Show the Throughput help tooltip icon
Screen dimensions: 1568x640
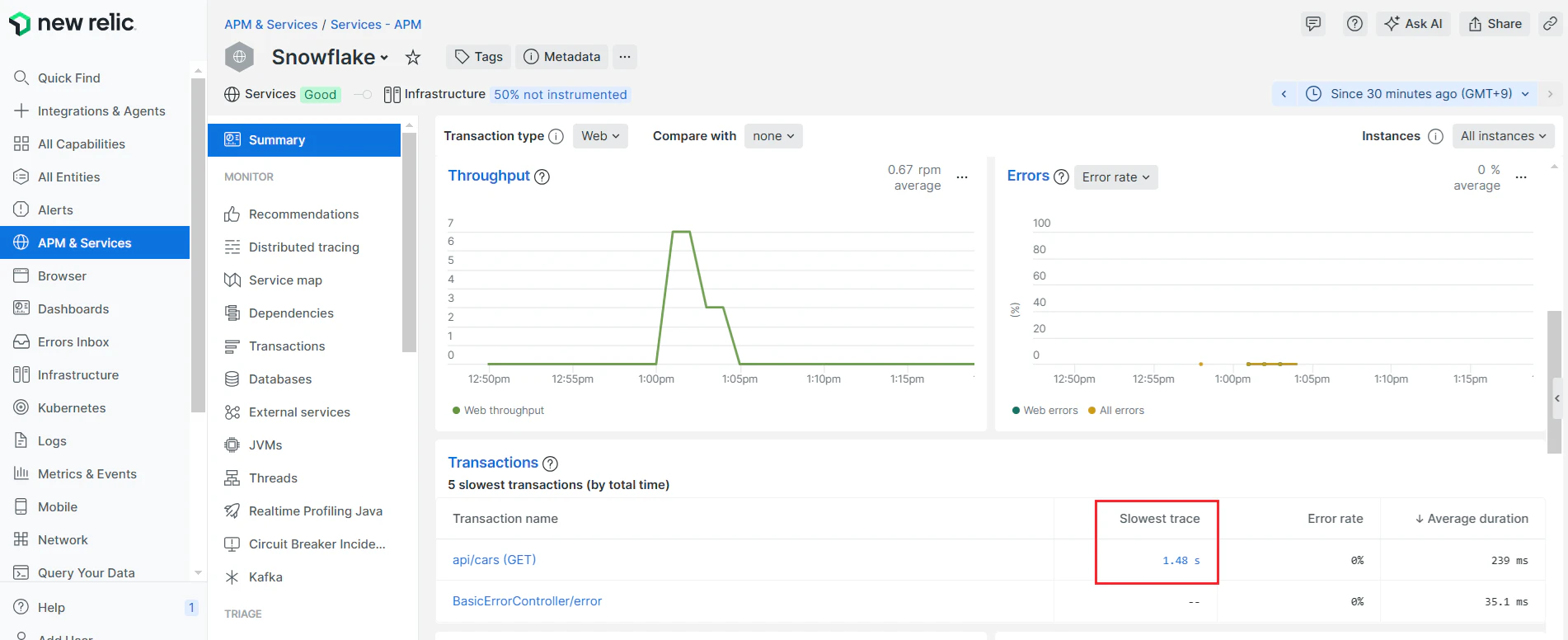(542, 176)
